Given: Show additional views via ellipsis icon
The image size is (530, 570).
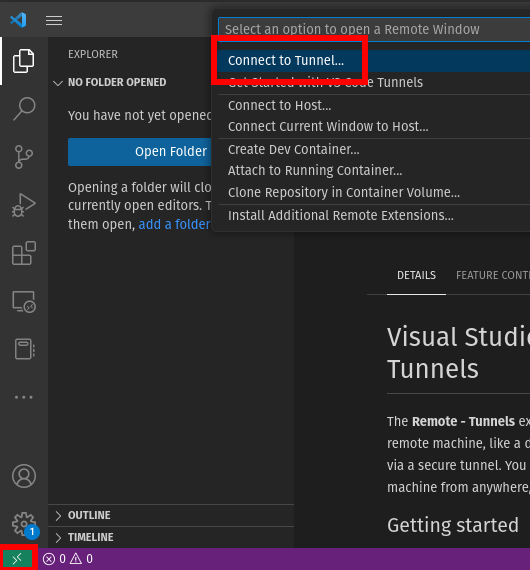Looking at the screenshot, I should tap(24, 397).
